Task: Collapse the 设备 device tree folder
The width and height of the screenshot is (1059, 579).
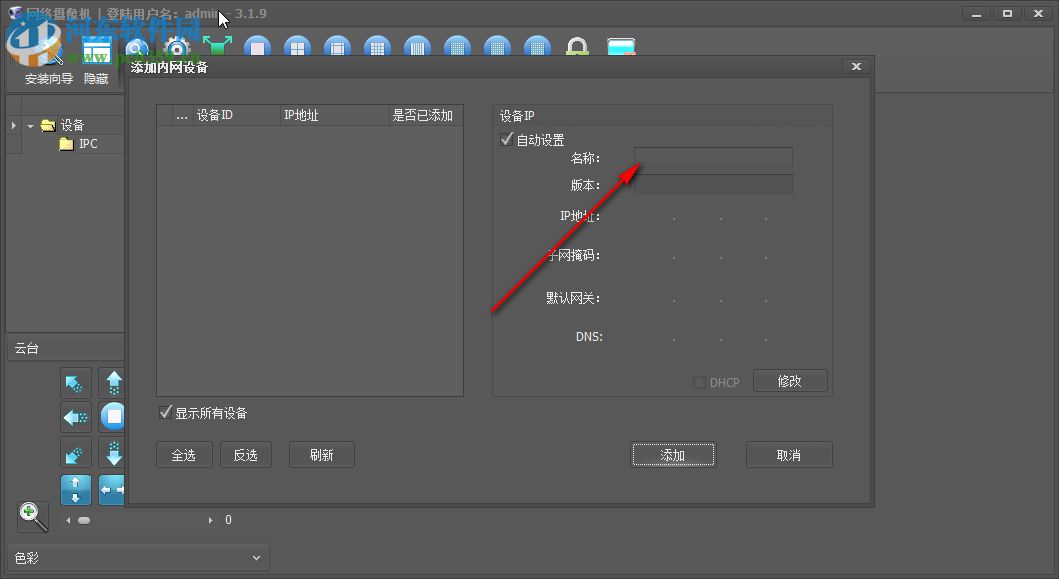Action: coord(30,125)
